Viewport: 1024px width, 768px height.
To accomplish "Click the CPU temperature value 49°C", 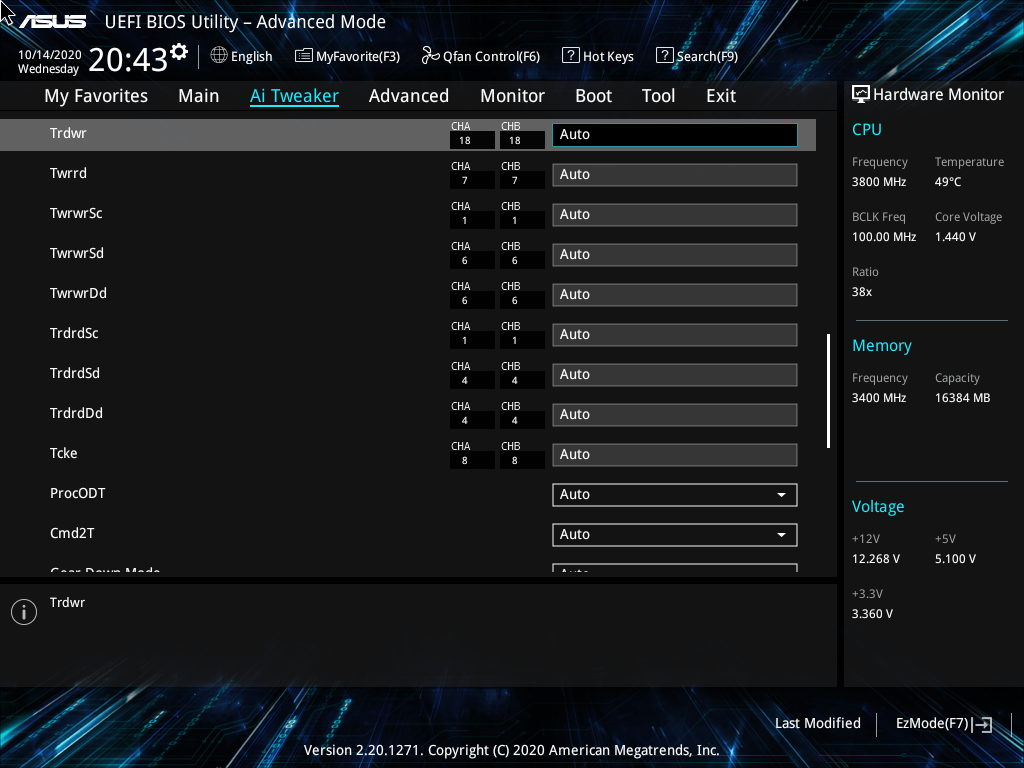I will (948, 182).
